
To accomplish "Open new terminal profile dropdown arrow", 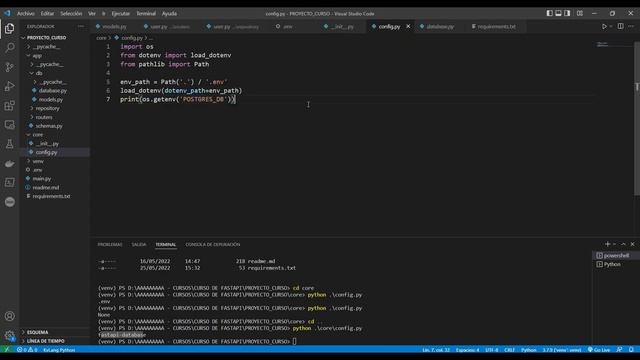I will pos(614,244).
